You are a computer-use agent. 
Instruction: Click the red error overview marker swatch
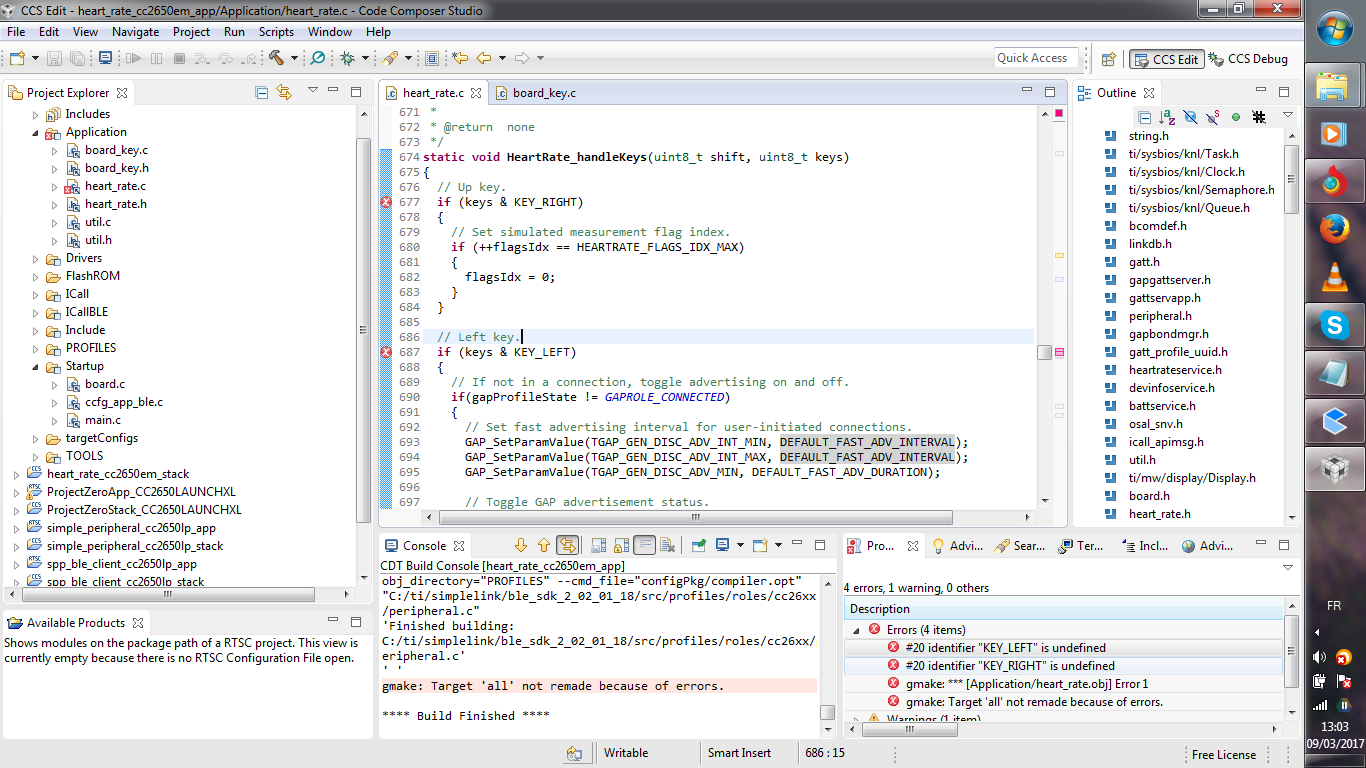click(x=1059, y=114)
